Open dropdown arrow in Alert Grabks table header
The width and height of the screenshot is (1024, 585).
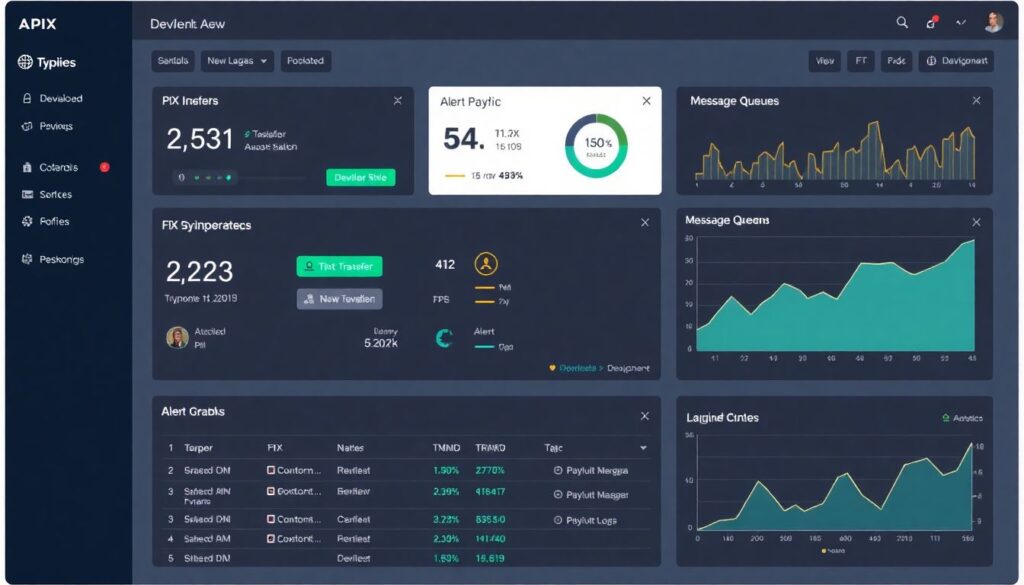coord(643,448)
